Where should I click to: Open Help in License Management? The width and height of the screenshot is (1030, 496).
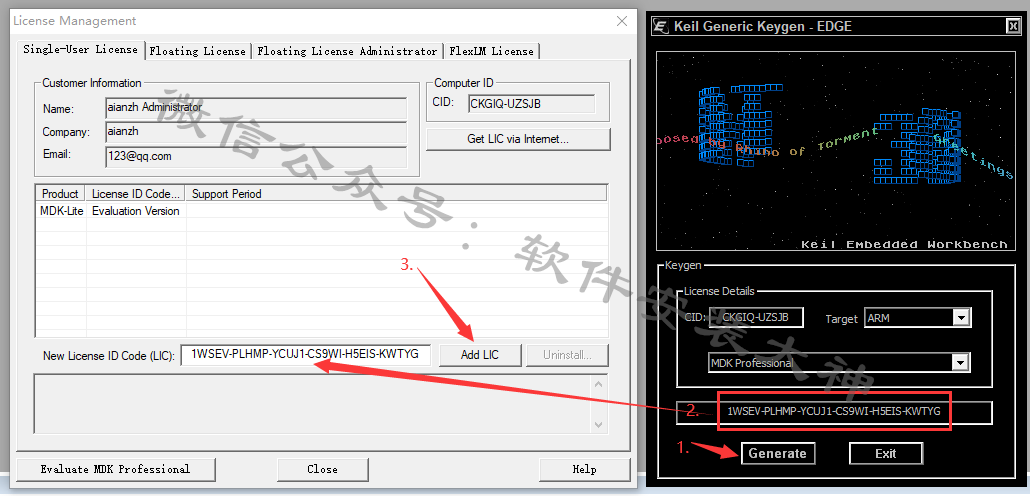tap(584, 469)
